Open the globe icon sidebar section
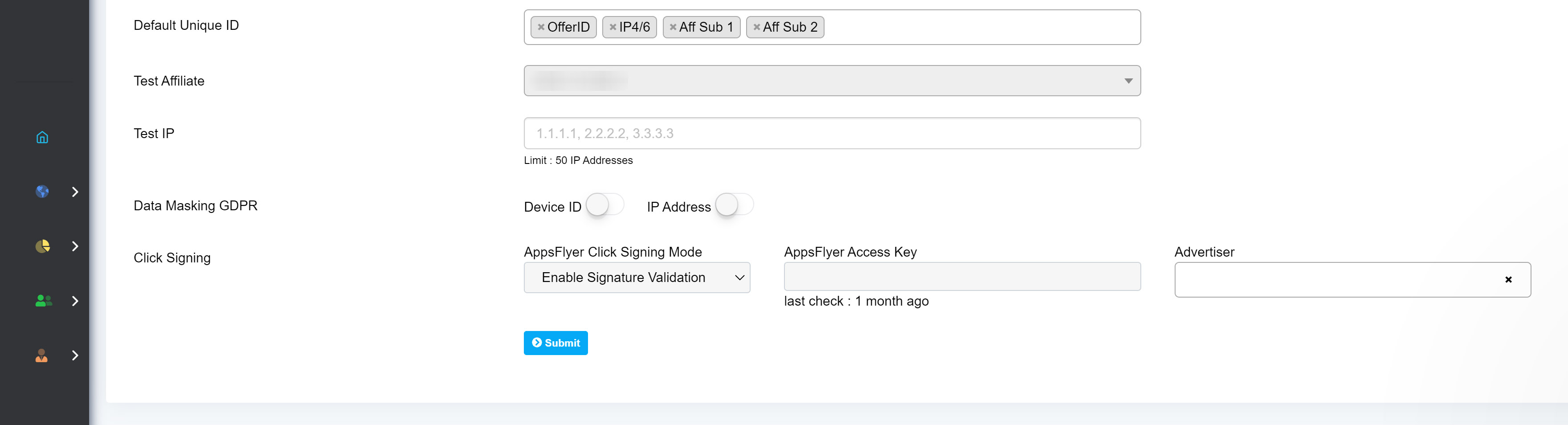This screenshot has width=1568, height=425. tap(42, 192)
